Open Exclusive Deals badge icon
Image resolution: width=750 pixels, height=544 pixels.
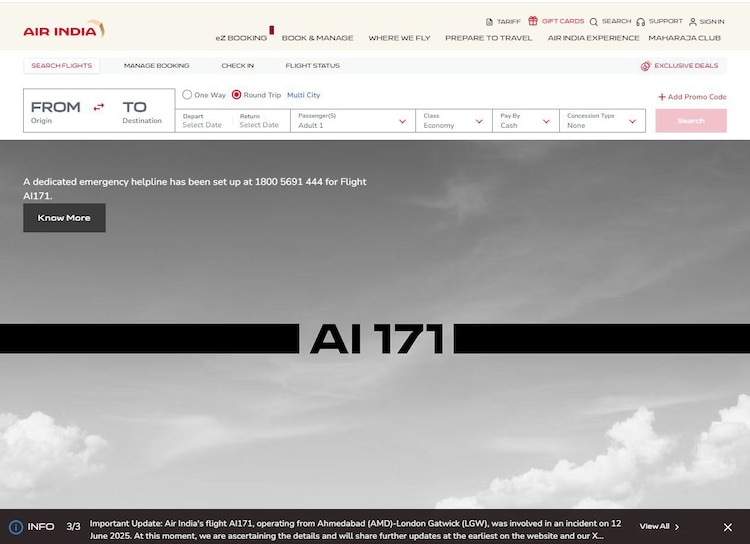pos(645,66)
